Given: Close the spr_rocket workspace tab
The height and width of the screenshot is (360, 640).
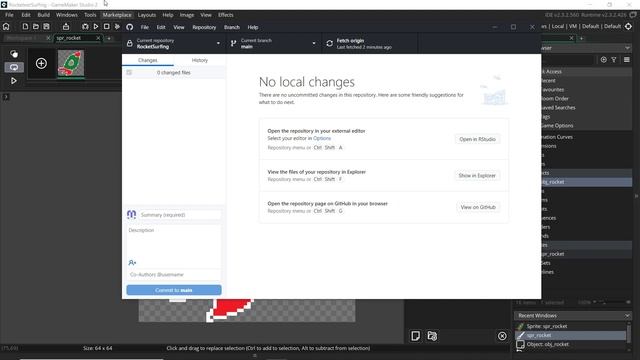Looking at the screenshot, I should point(98,38).
